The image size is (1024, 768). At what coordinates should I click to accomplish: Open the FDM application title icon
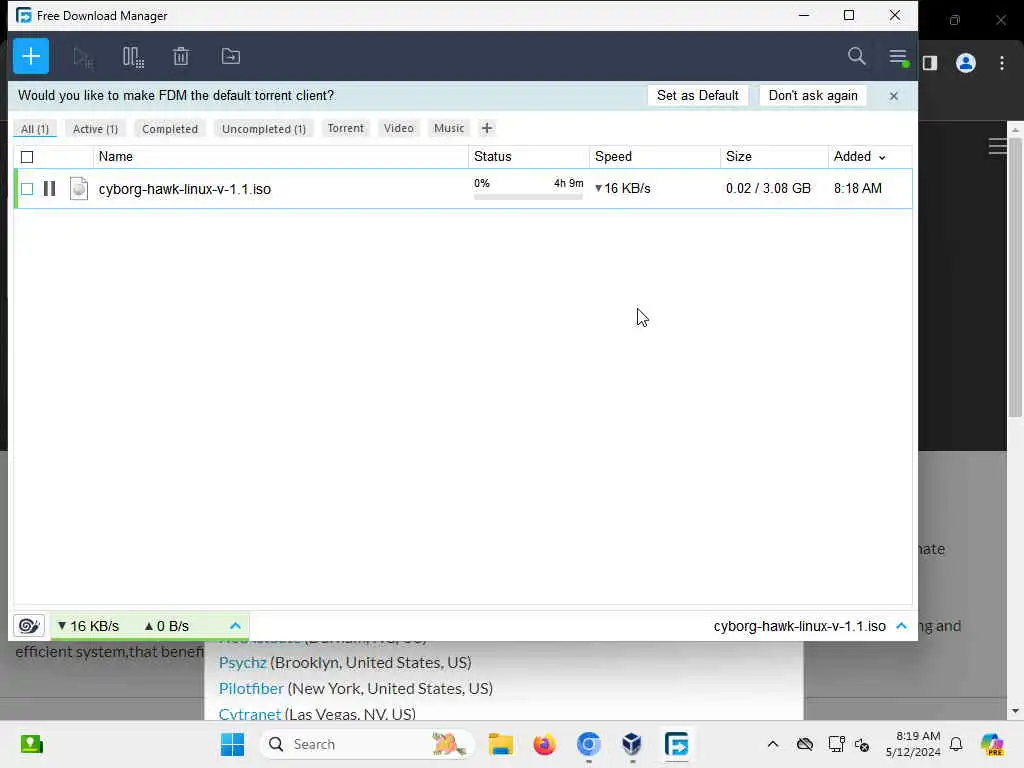pos(24,15)
